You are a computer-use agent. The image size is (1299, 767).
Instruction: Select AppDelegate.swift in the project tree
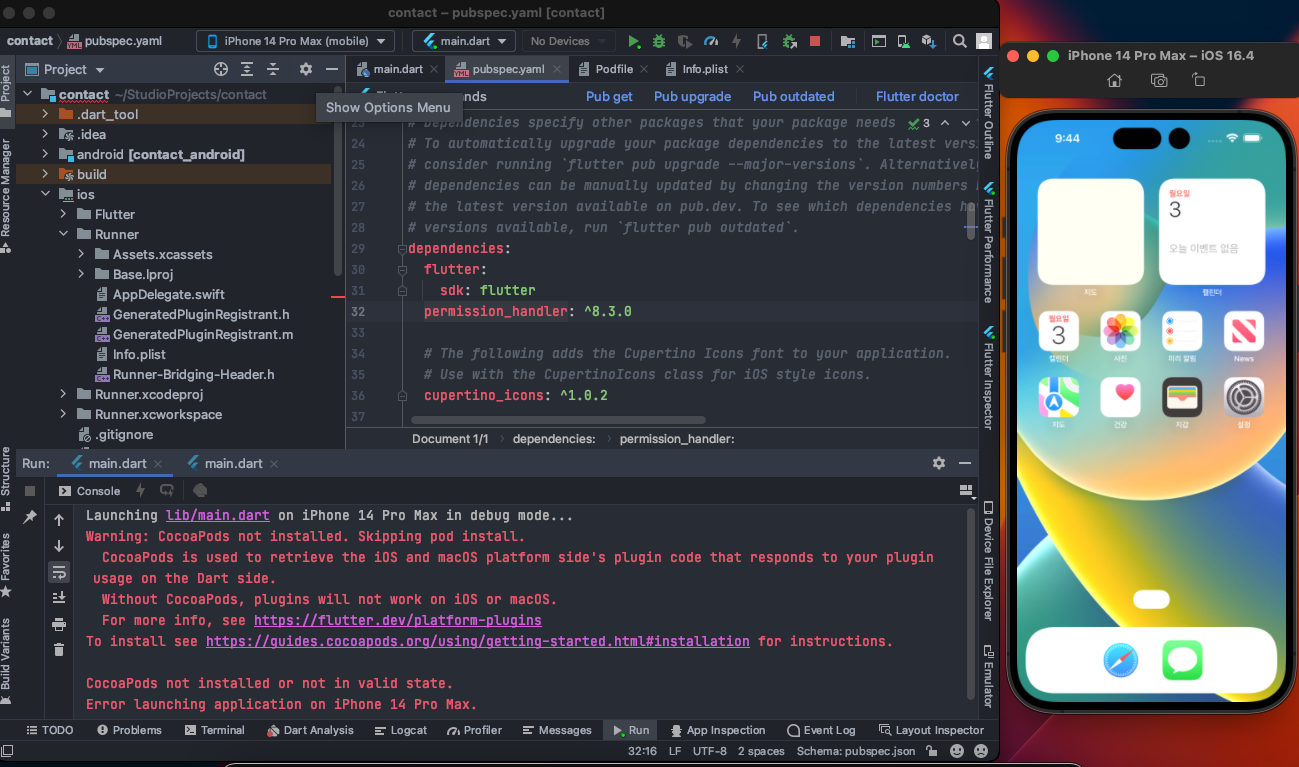point(168,294)
